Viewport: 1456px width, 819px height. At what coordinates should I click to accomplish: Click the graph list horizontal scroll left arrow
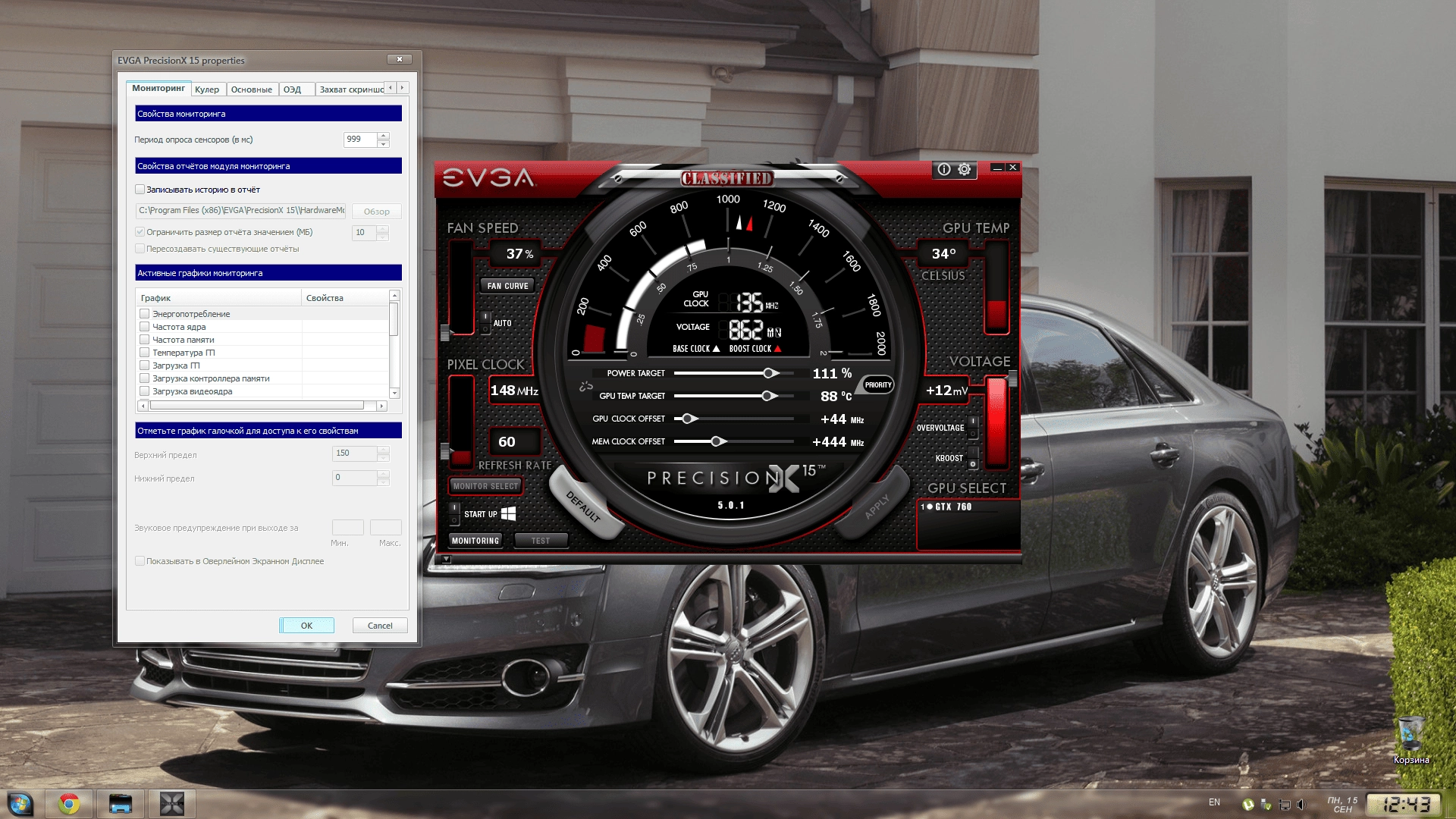coord(143,406)
